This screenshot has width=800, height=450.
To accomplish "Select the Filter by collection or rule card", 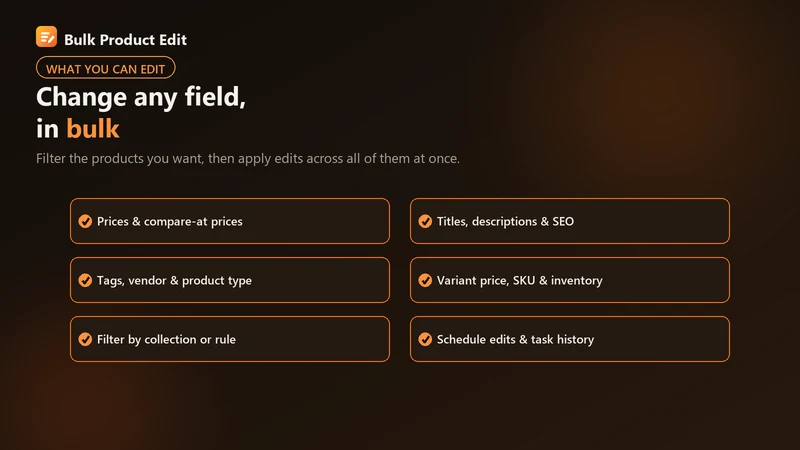I will (230, 339).
